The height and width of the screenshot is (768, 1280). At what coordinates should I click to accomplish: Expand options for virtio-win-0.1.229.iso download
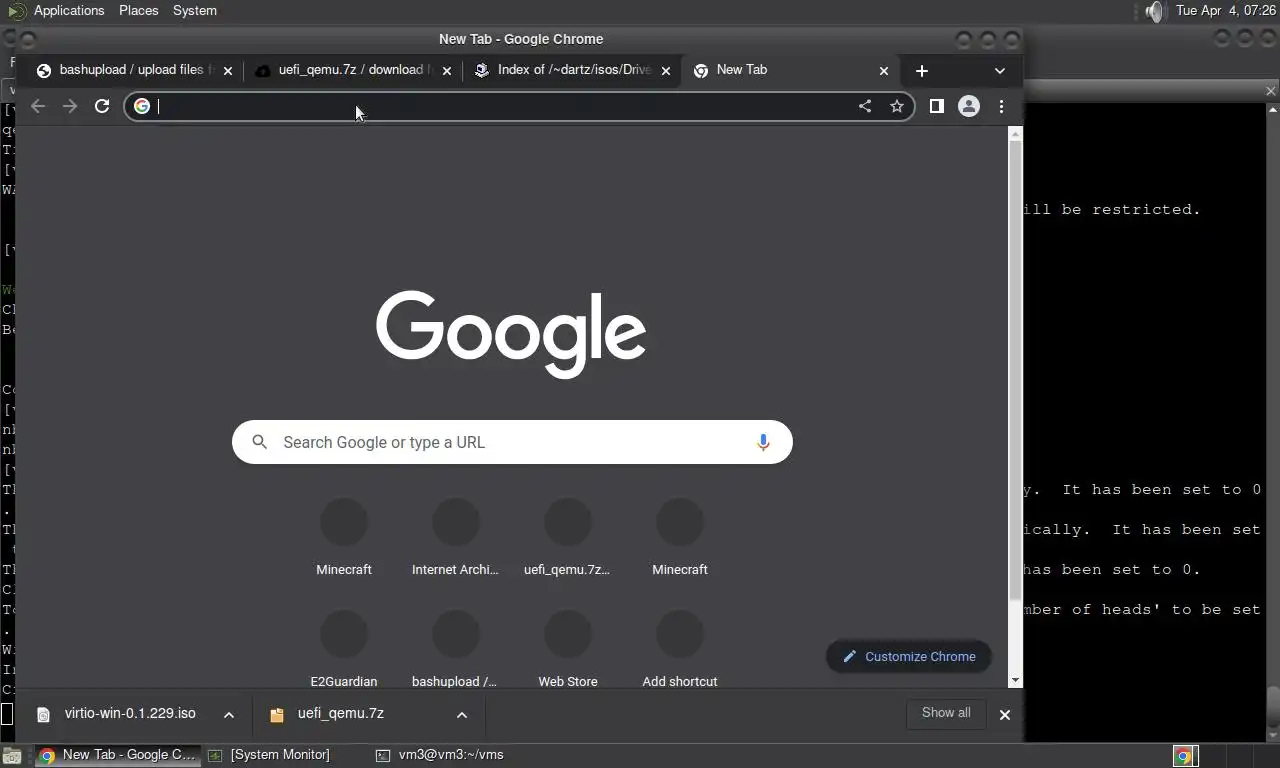pyautogui.click(x=229, y=714)
